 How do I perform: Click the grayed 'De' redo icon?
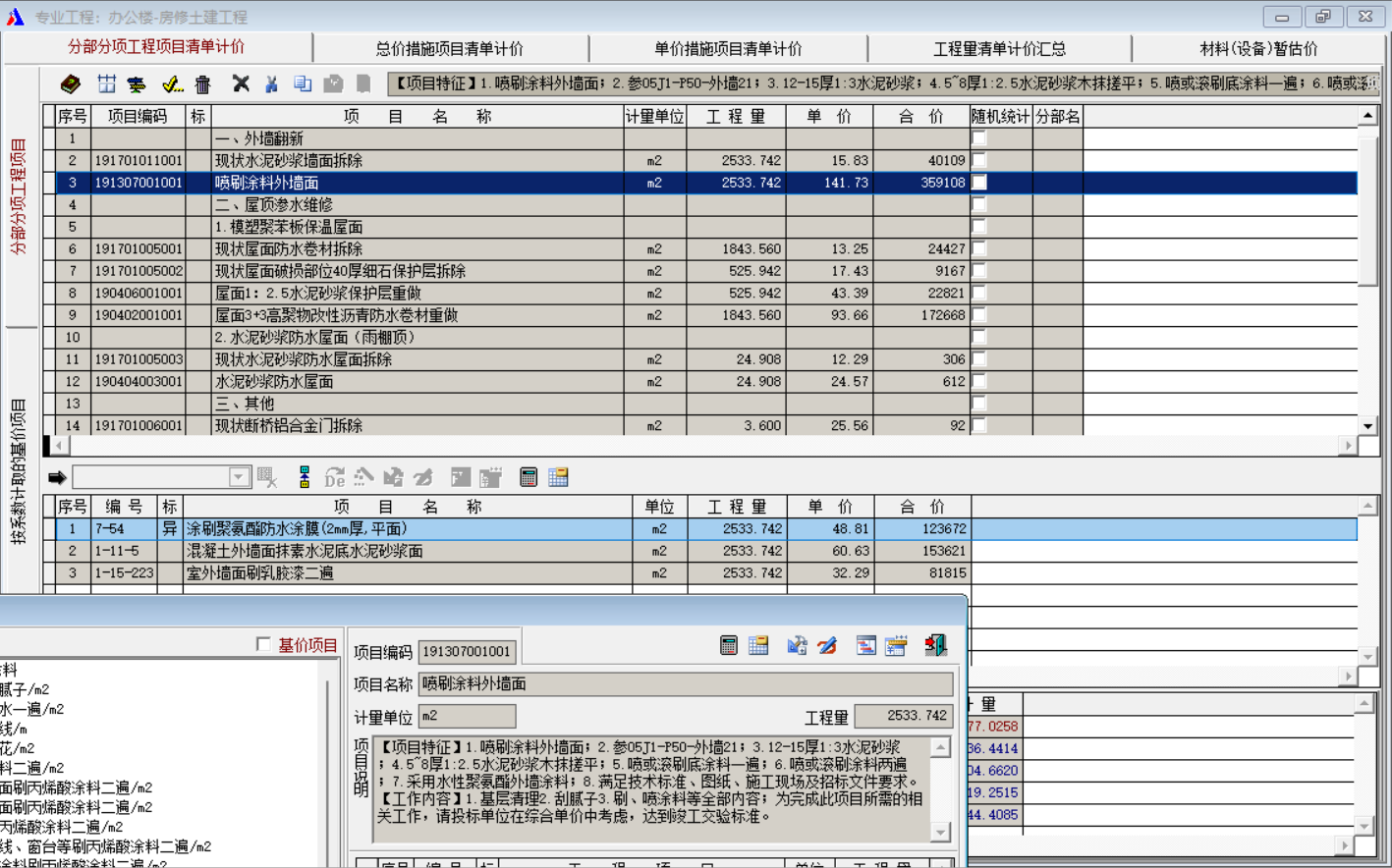click(x=335, y=478)
